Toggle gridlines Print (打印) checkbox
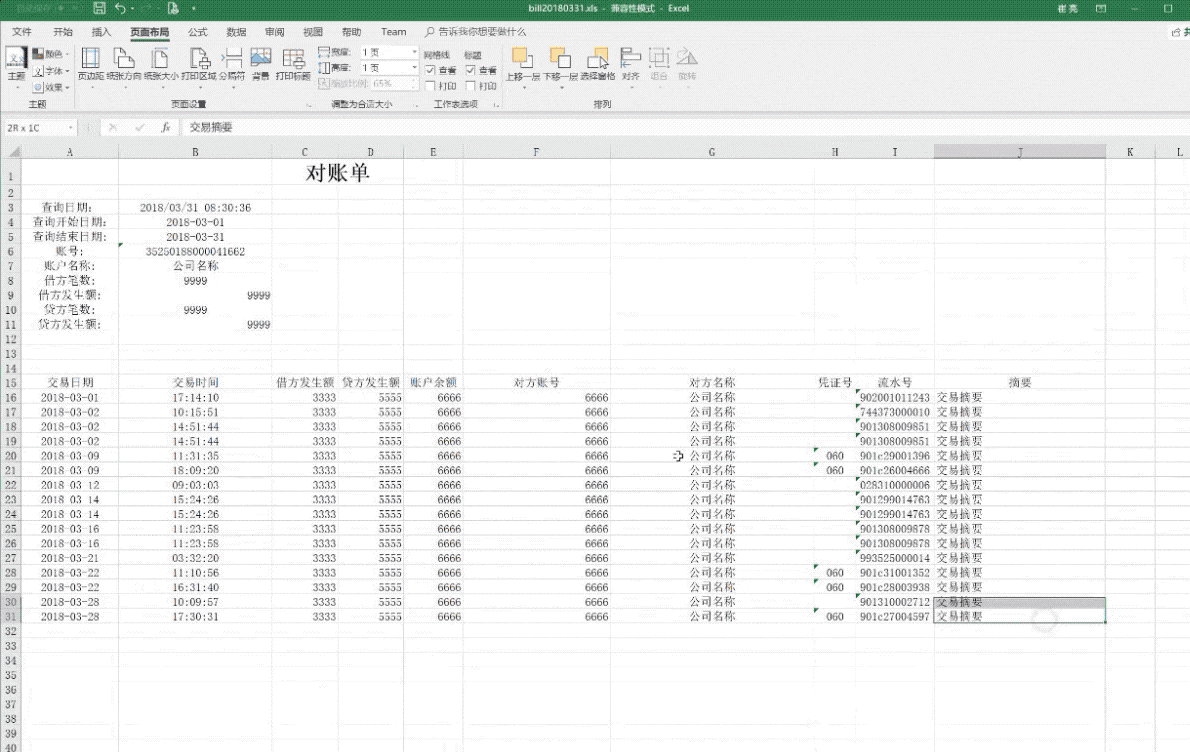 pos(430,87)
